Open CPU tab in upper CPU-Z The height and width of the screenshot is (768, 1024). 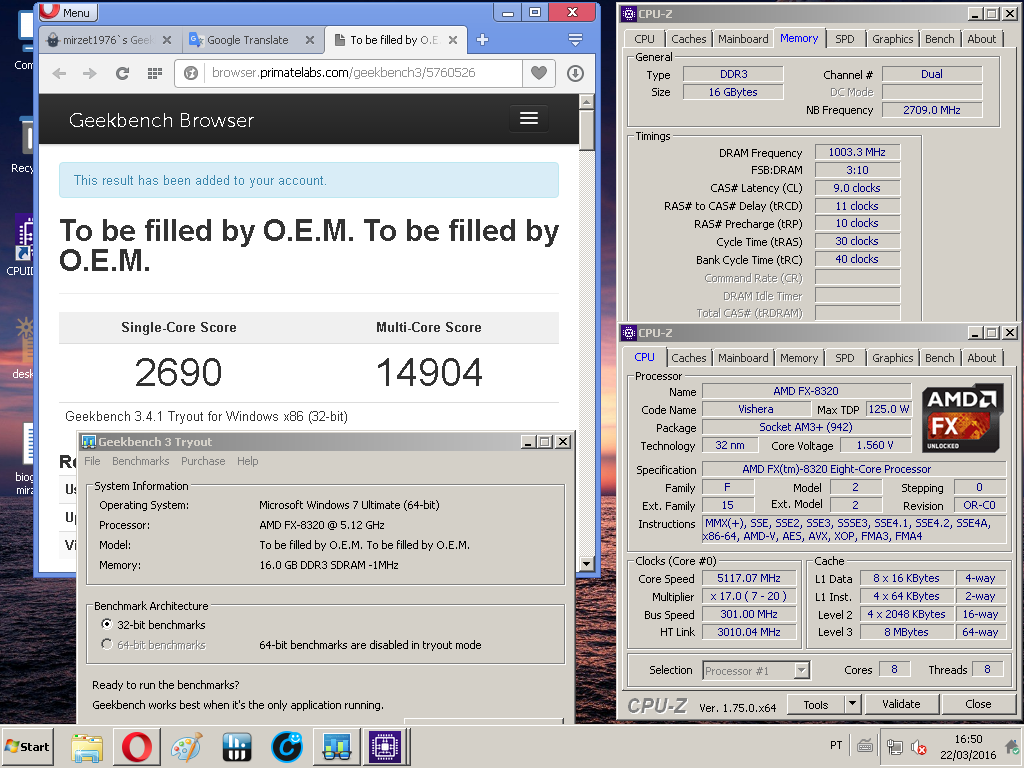pyautogui.click(x=644, y=39)
